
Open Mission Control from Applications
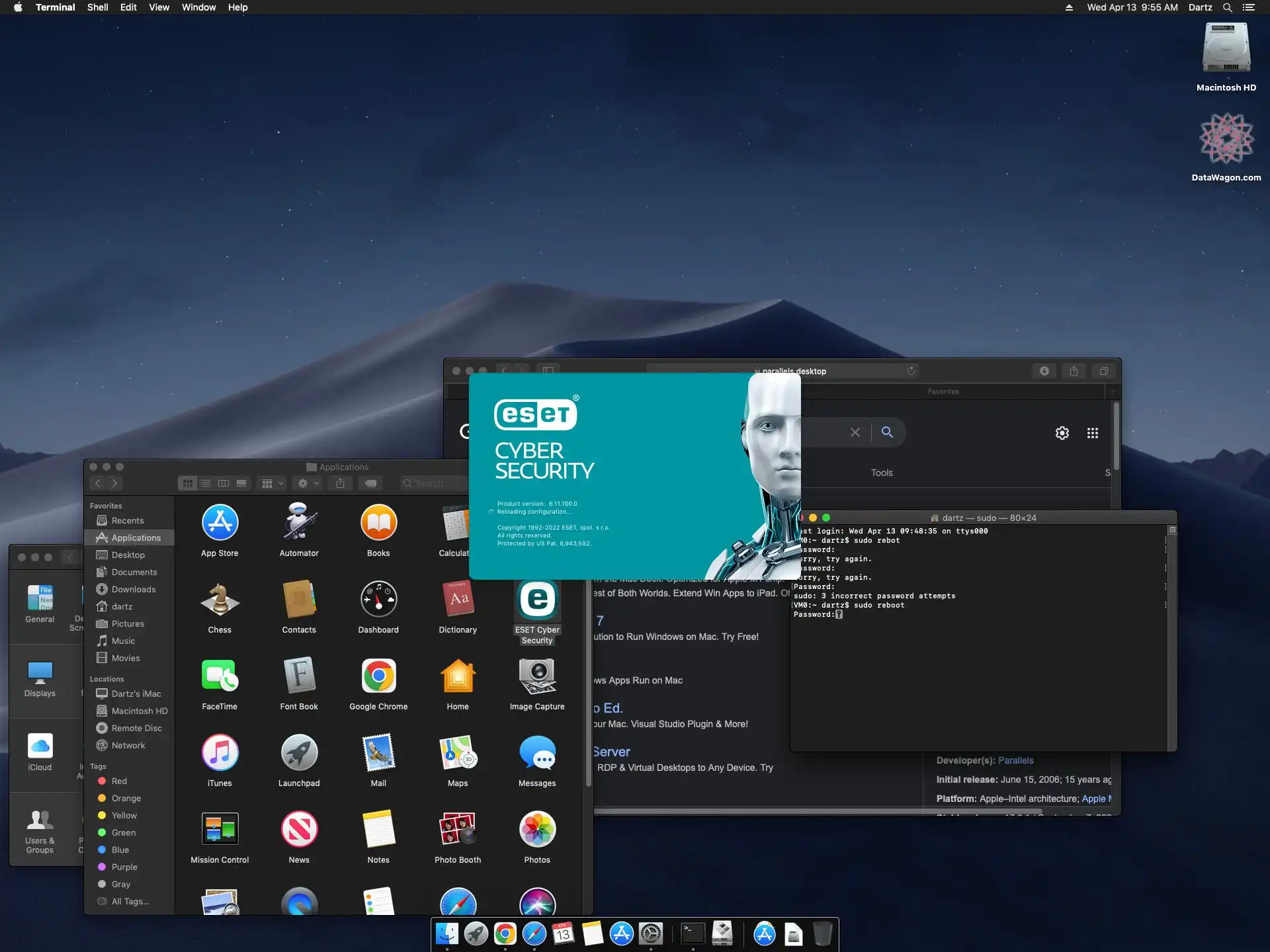(x=220, y=829)
